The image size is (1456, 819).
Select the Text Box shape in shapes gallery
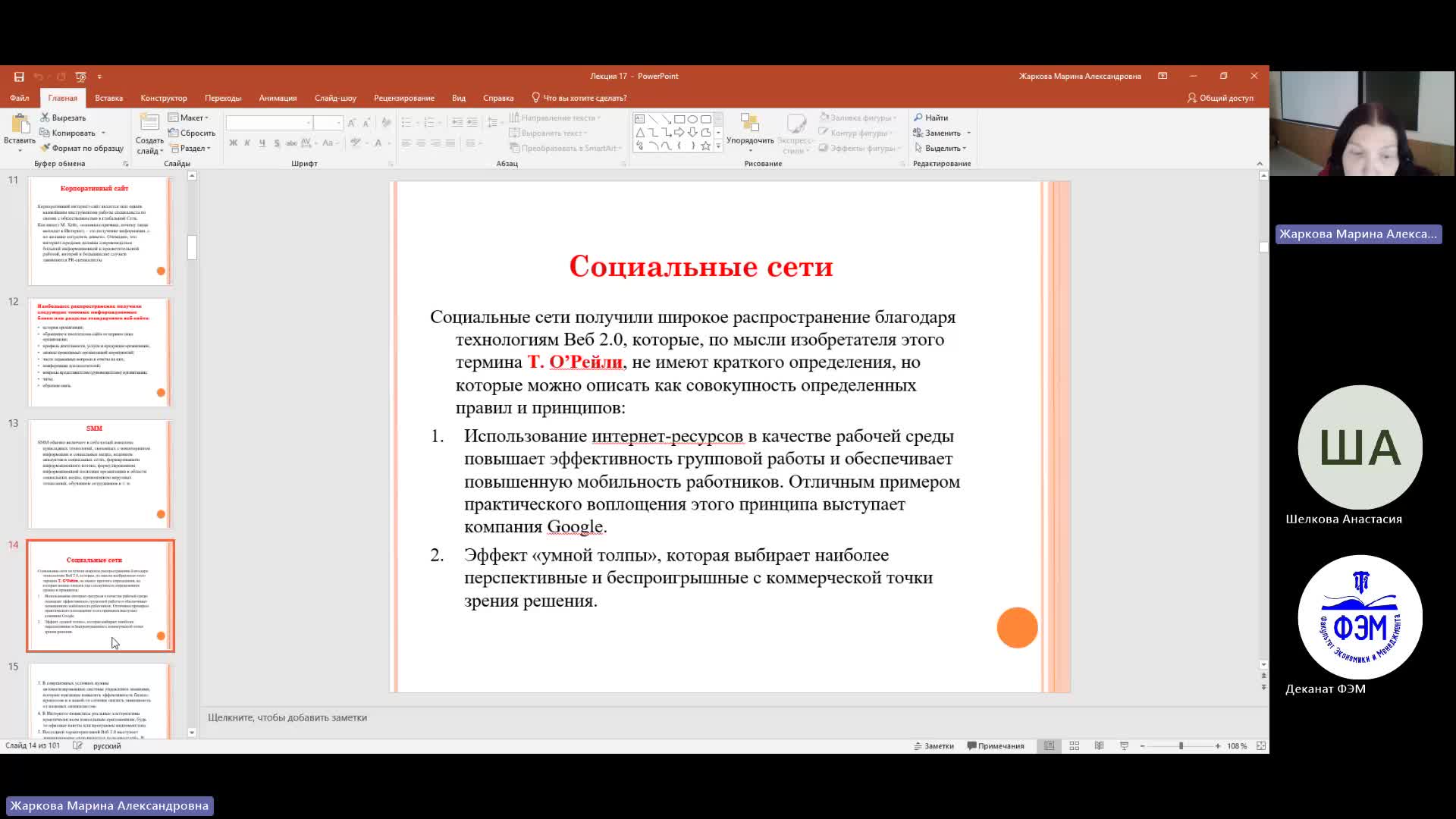(x=639, y=119)
